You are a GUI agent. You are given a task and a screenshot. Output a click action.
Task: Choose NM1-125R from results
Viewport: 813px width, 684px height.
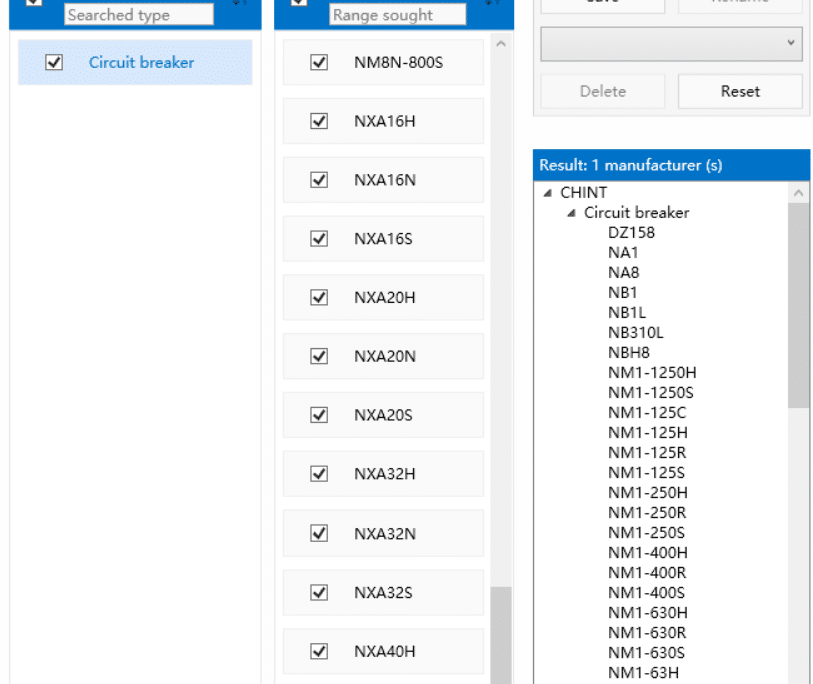[647, 453]
